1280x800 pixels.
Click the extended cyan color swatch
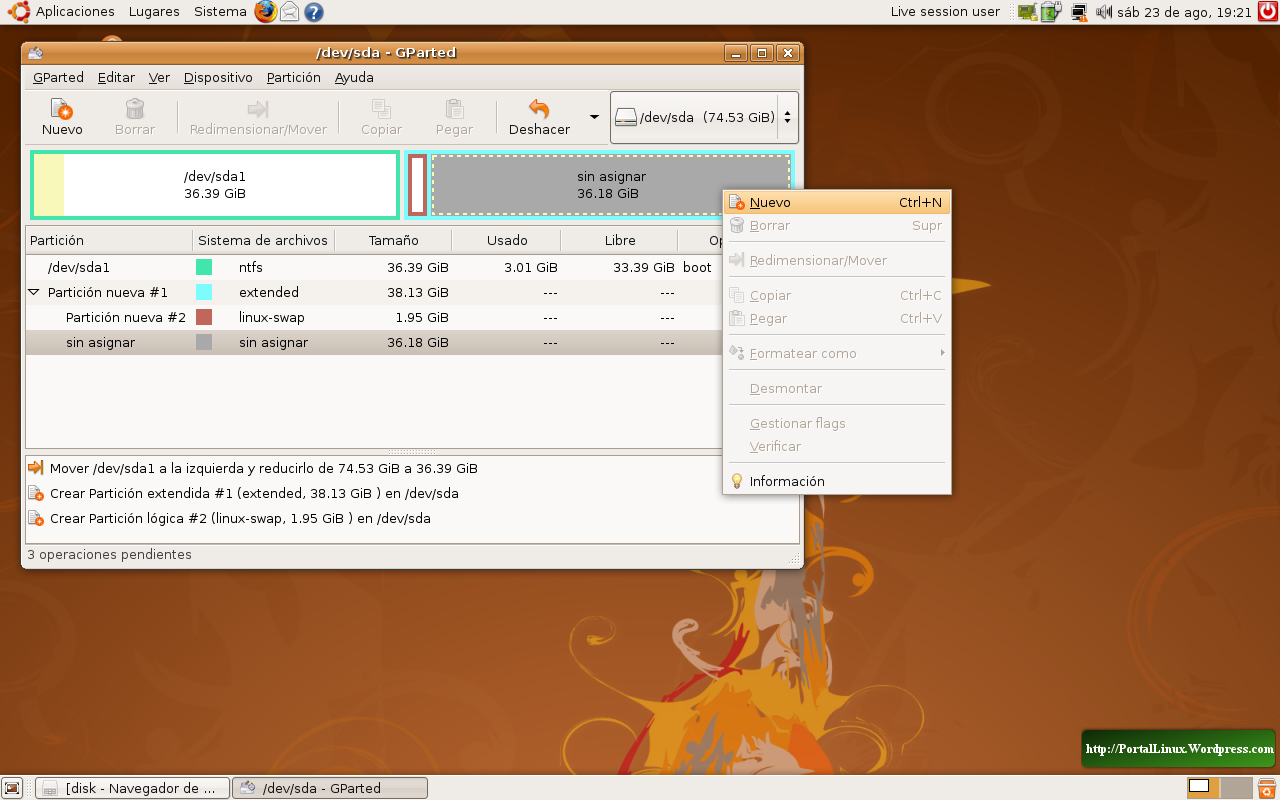coord(204,293)
